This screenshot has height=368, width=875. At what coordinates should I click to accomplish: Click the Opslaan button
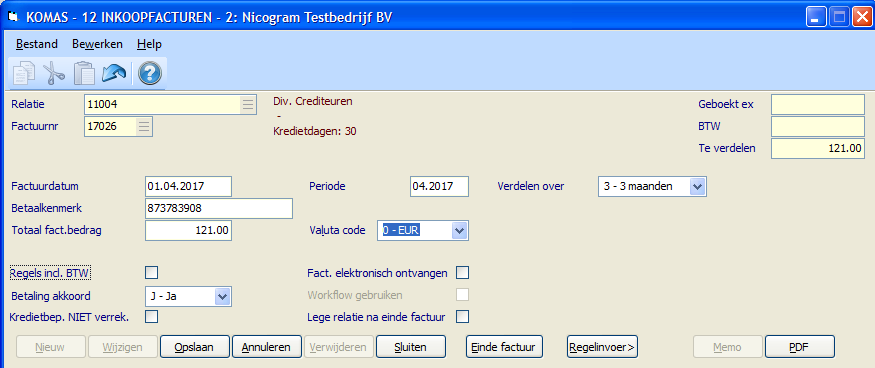pyautogui.click(x=195, y=347)
